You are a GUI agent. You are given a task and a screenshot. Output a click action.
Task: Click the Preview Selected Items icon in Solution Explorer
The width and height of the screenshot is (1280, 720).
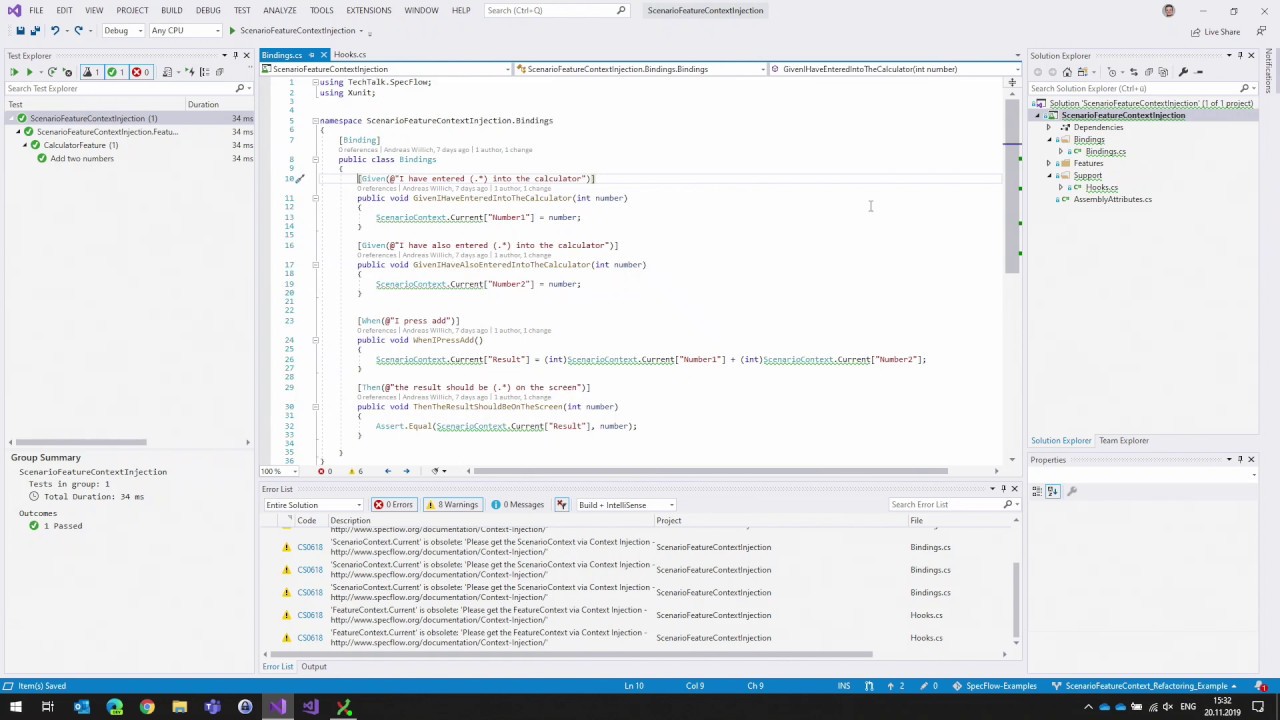[1199, 72]
